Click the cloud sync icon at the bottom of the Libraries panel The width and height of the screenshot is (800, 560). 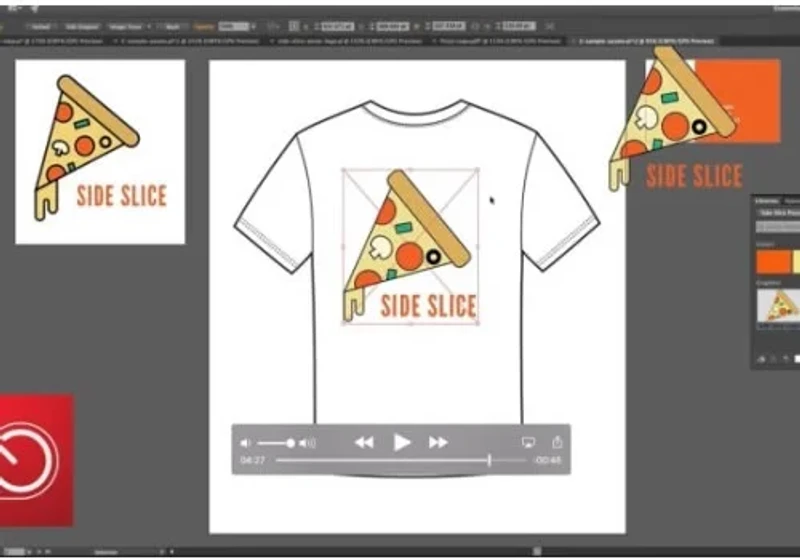(761, 359)
